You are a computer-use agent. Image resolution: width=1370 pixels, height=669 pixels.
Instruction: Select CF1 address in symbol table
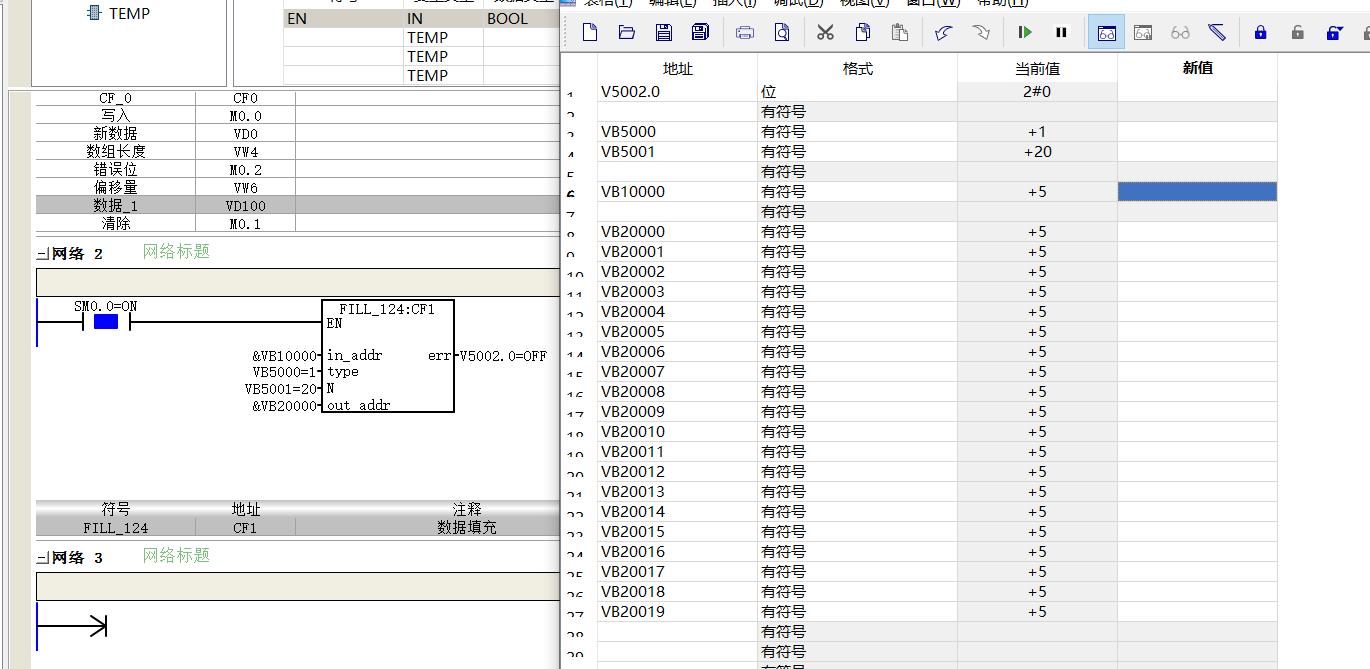pyautogui.click(x=245, y=527)
